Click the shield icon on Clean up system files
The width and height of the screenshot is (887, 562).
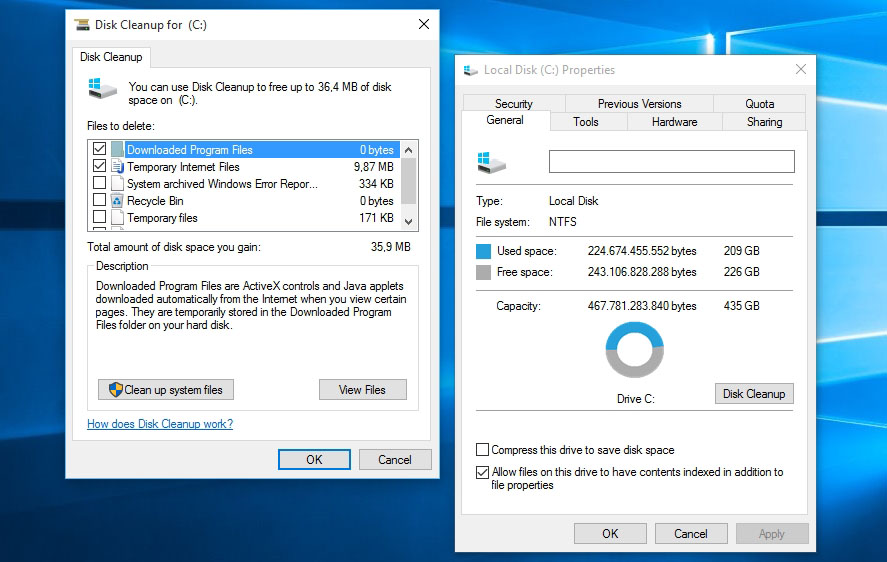click(115, 389)
